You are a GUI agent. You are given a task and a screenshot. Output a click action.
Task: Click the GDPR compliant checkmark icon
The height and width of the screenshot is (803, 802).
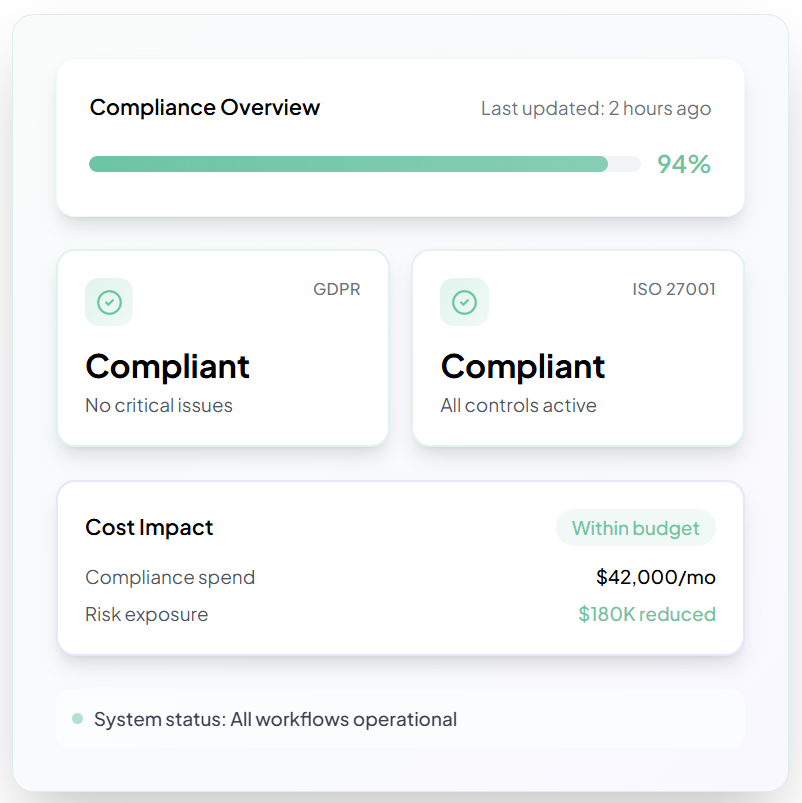(109, 302)
